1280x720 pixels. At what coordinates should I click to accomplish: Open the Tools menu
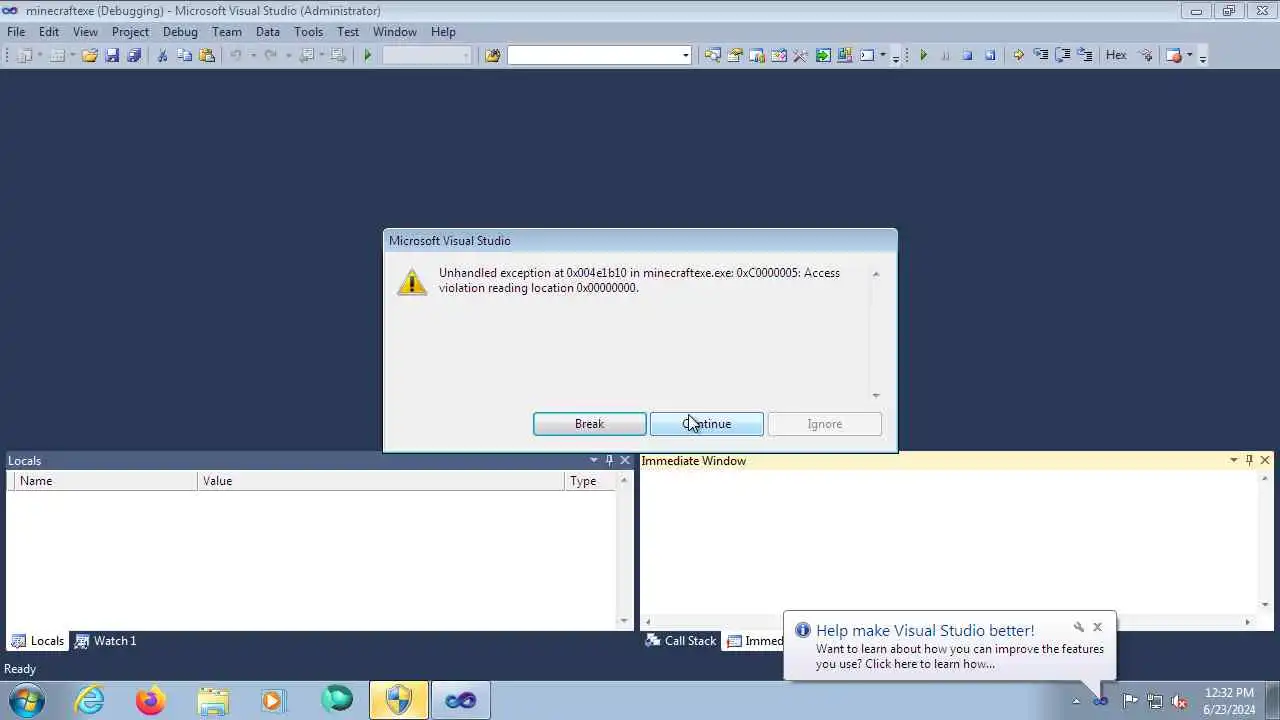tap(308, 32)
